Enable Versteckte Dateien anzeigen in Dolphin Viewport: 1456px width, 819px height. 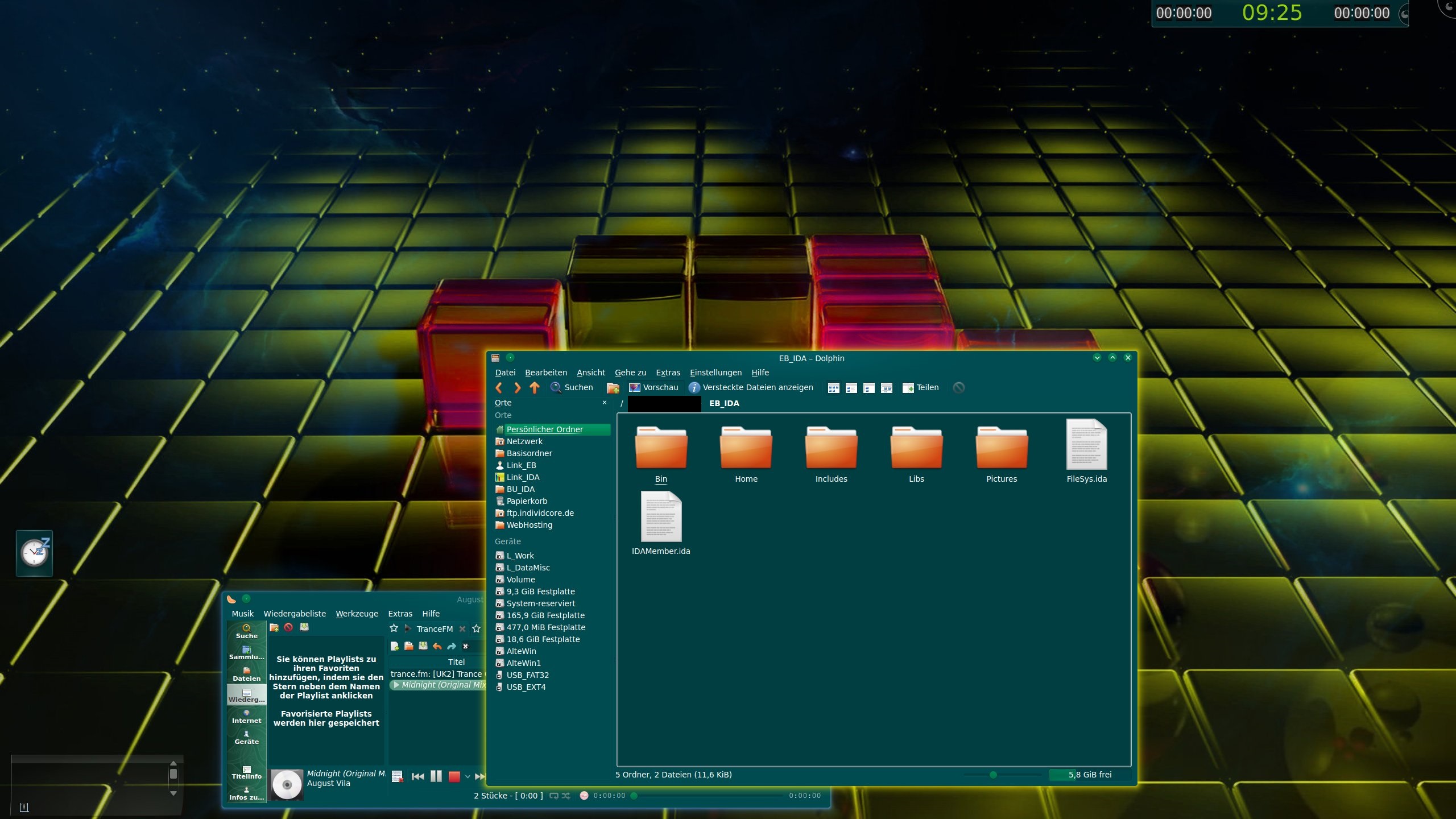[x=751, y=387]
